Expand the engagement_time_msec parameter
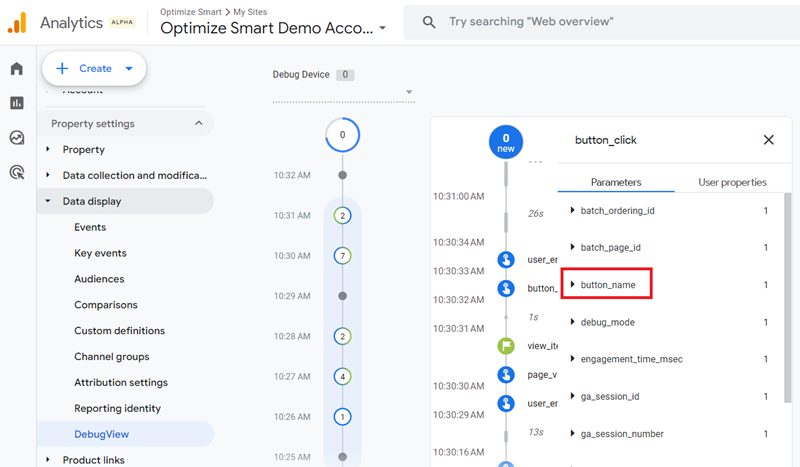Viewport: 800px width, 467px height. (x=572, y=359)
